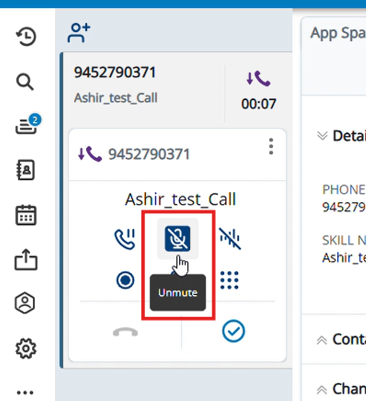Click the 00:07 call timer
The height and width of the screenshot is (401, 366).
(x=259, y=104)
